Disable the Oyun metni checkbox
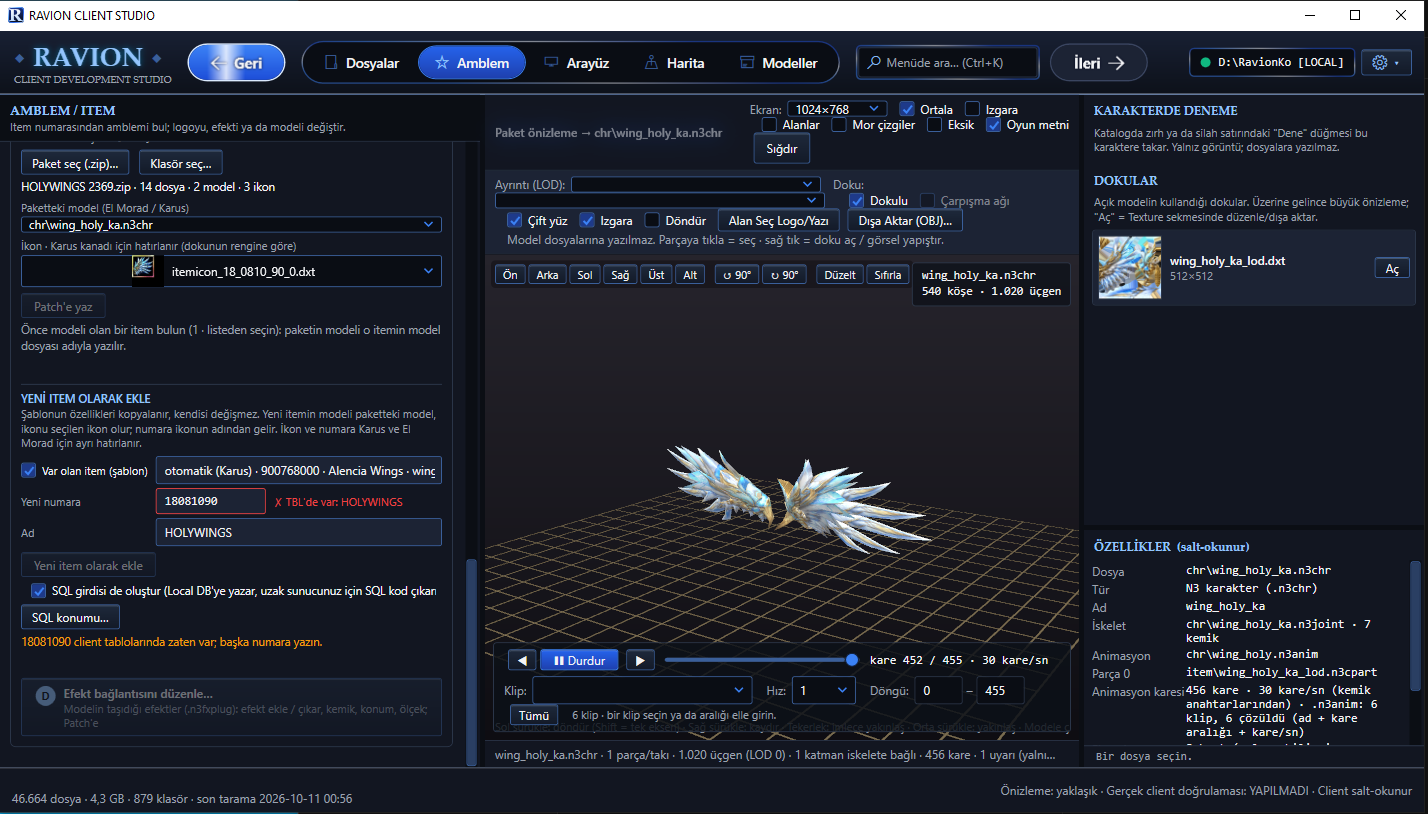The width and height of the screenshot is (1428, 814). click(x=993, y=125)
